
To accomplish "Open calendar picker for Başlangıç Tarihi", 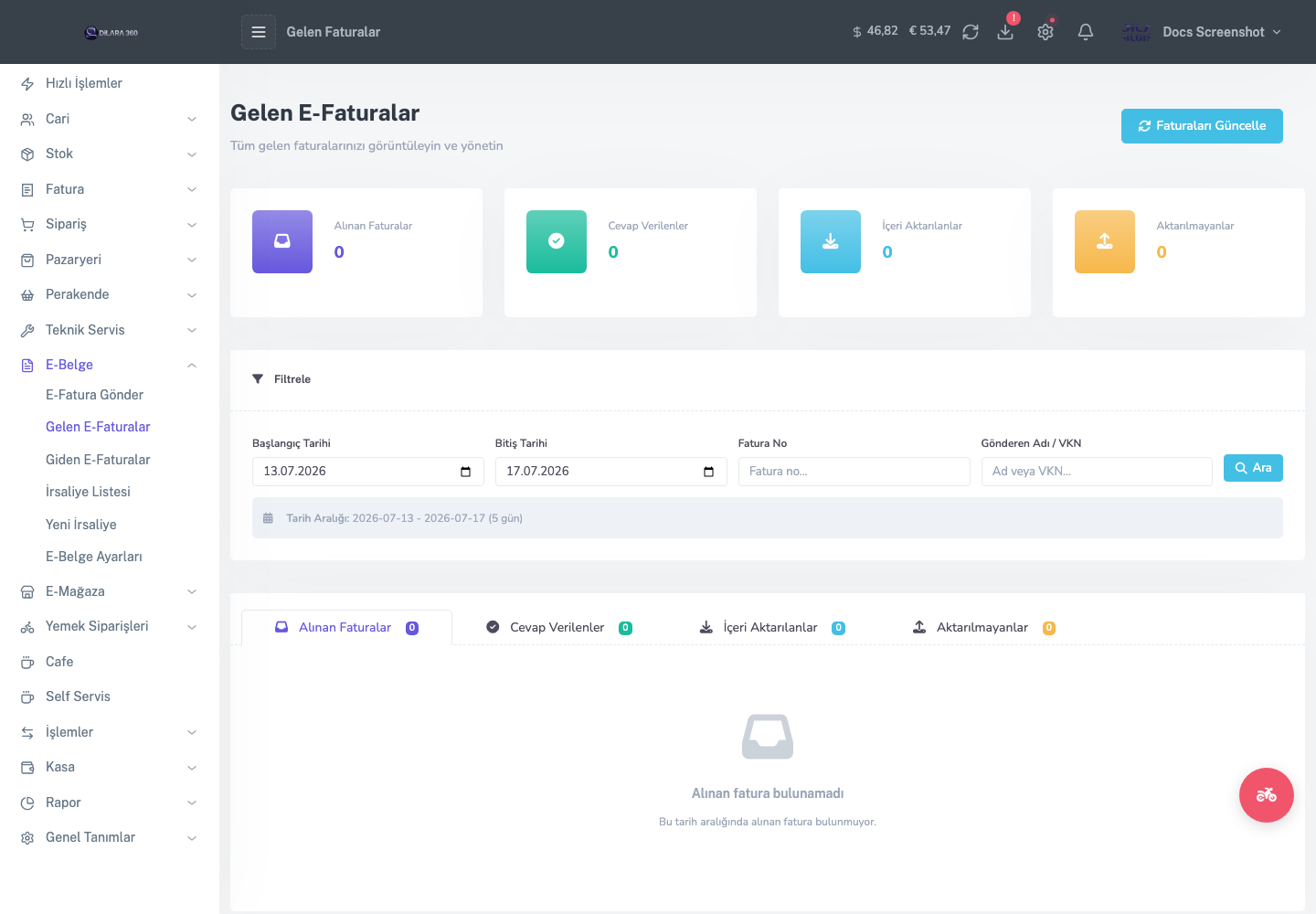I will tap(465, 472).
